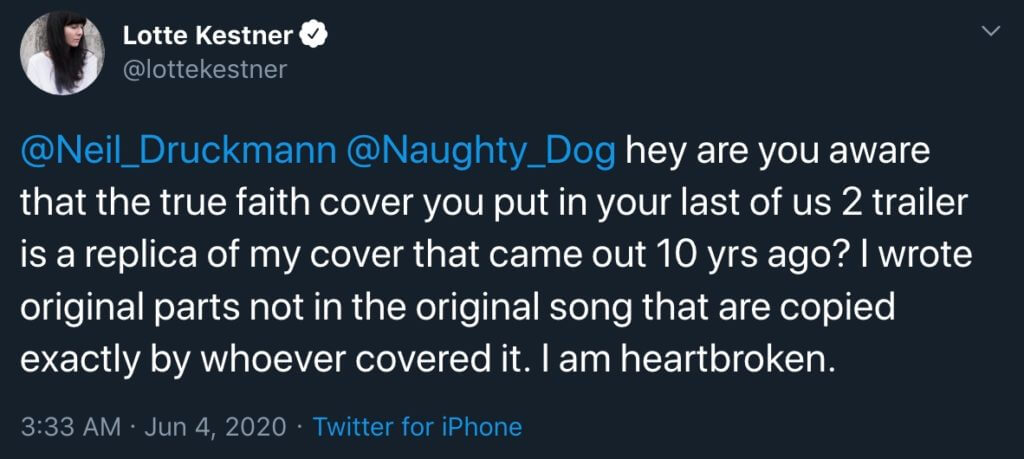This screenshot has height=459, width=1024.
Task: Click the 3:33 AM timestamp
Action: (x=71, y=427)
